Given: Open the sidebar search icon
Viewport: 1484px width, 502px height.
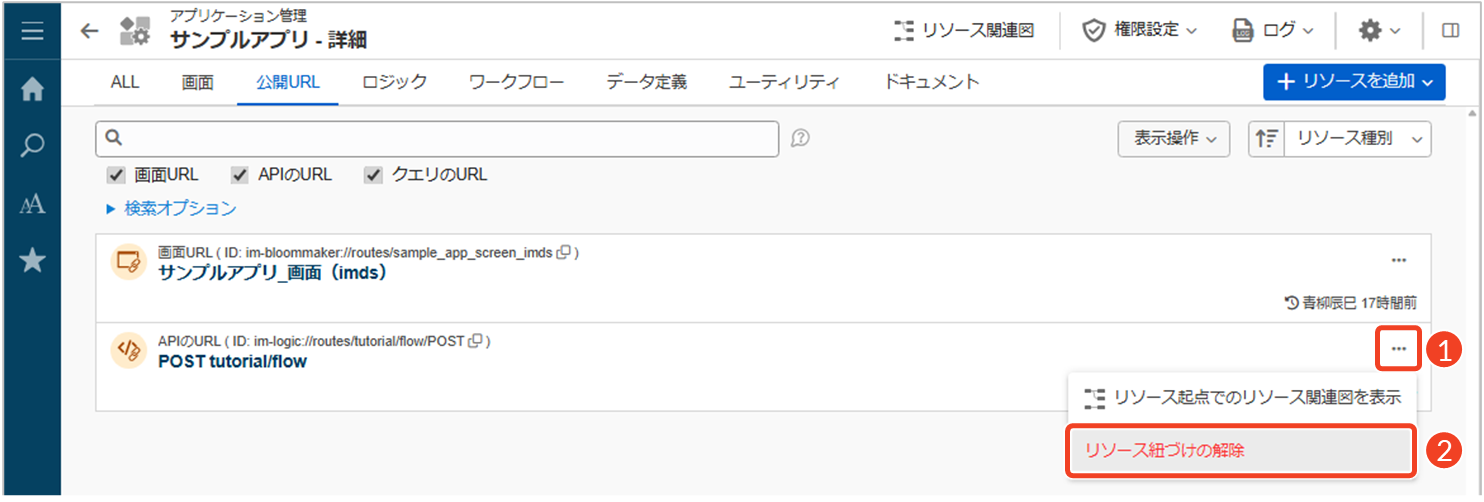Looking at the screenshot, I should (32, 147).
